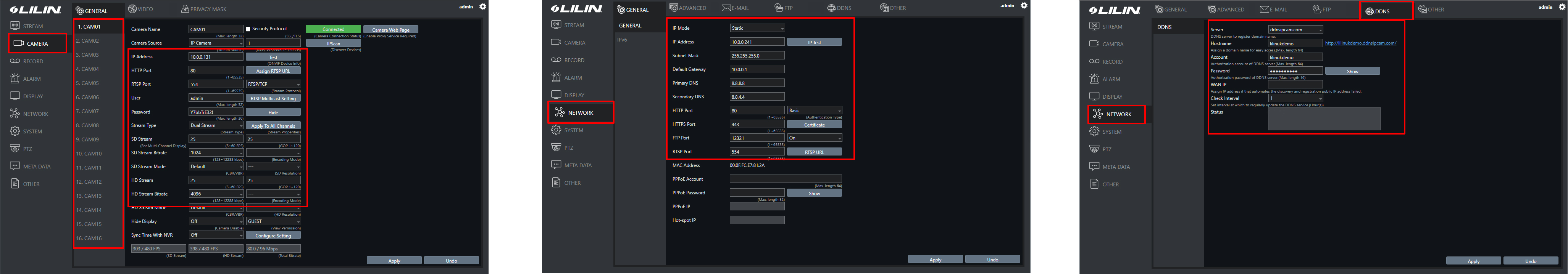1568x274 pixels.
Task: Click the settings gear in the middle window
Action: pyautogui.click(x=1024, y=5)
